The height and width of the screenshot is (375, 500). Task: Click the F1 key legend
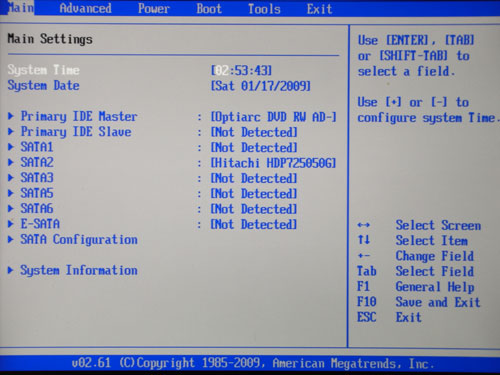coord(363,286)
